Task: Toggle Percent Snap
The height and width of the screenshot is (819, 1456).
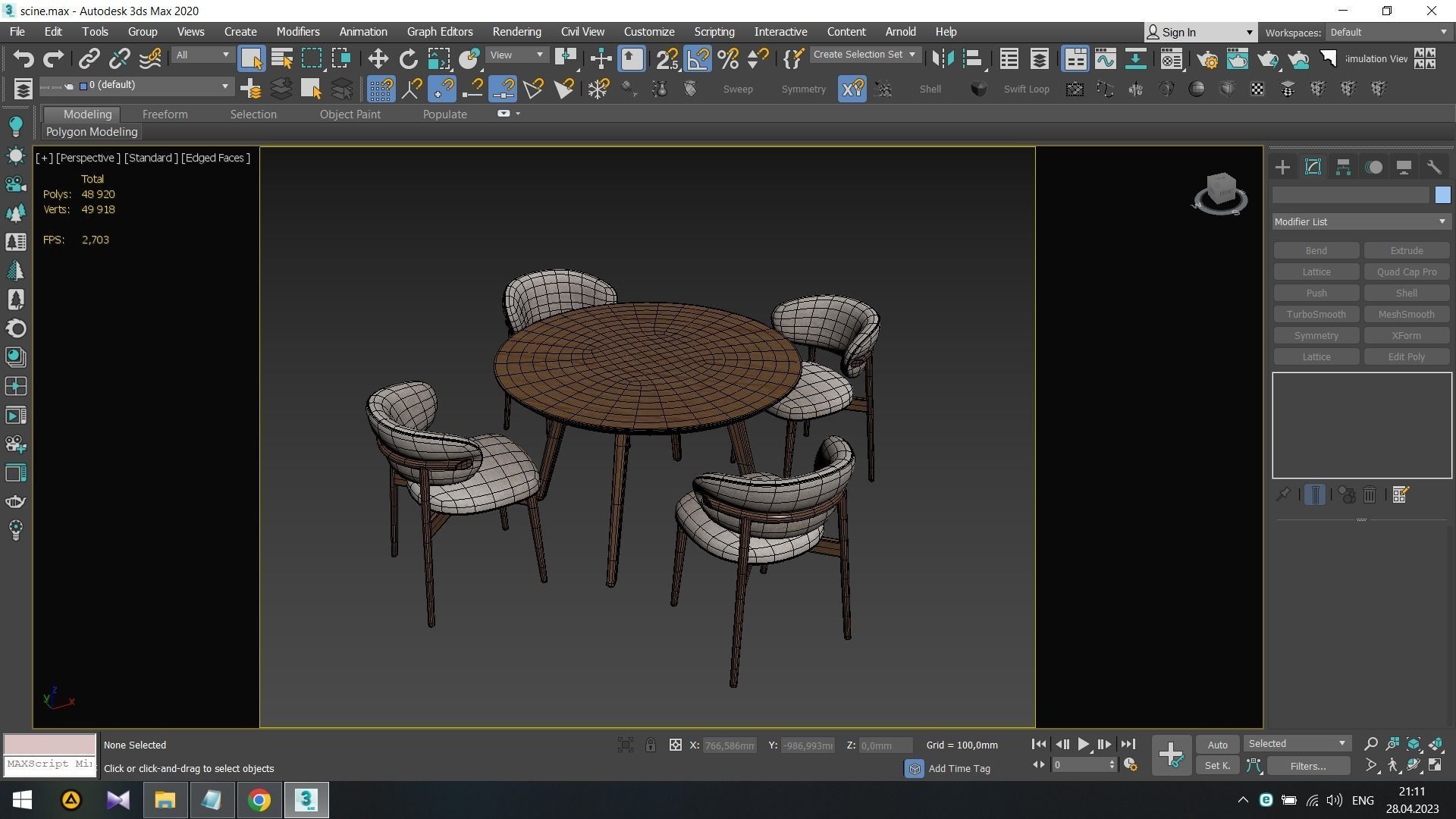Action: click(728, 59)
